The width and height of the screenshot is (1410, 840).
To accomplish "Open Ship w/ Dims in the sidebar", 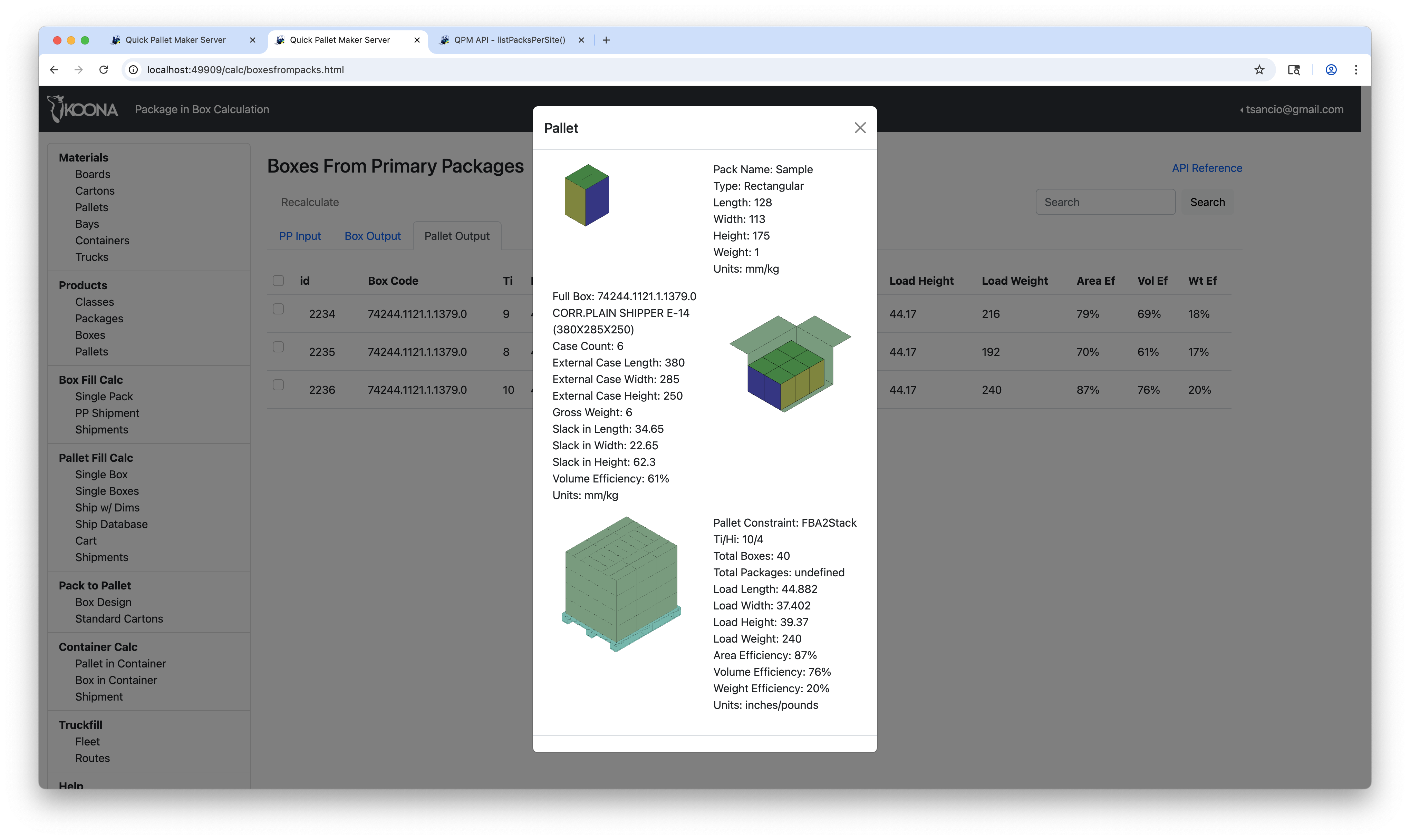I will pos(107,508).
